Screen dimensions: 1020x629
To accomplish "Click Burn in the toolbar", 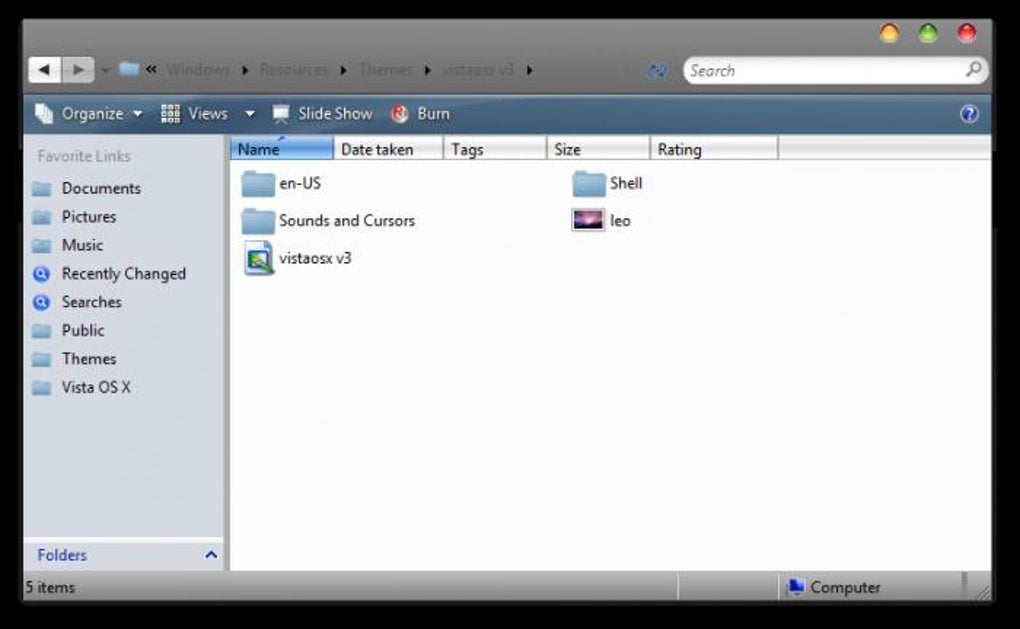I will point(421,114).
